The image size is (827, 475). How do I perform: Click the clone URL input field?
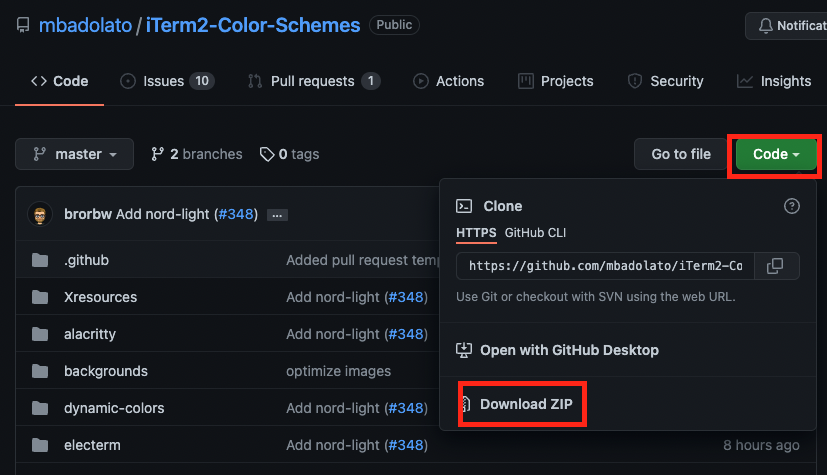coord(605,266)
